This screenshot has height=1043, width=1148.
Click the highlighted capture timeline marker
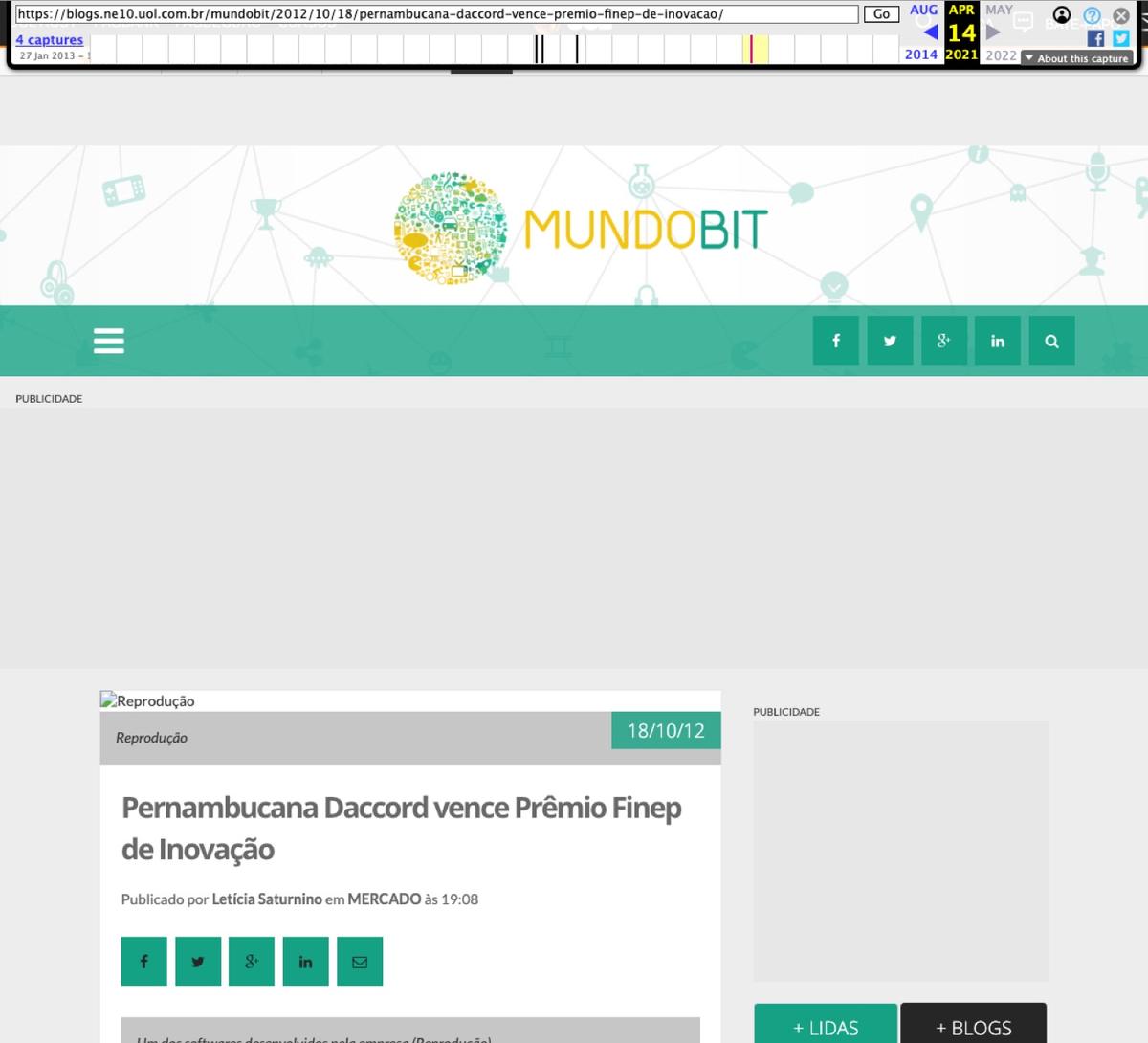point(752,49)
